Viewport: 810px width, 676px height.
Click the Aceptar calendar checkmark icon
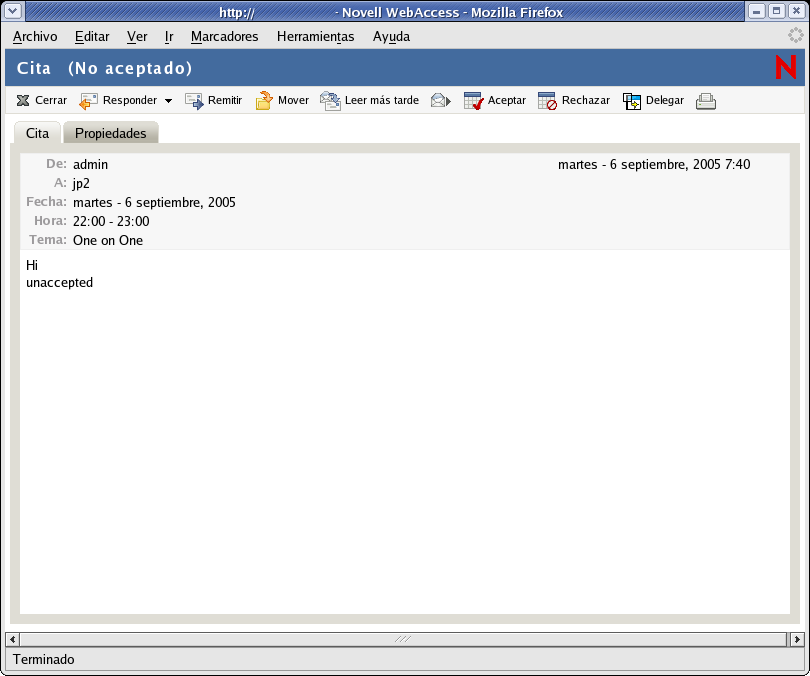pyautogui.click(x=473, y=101)
